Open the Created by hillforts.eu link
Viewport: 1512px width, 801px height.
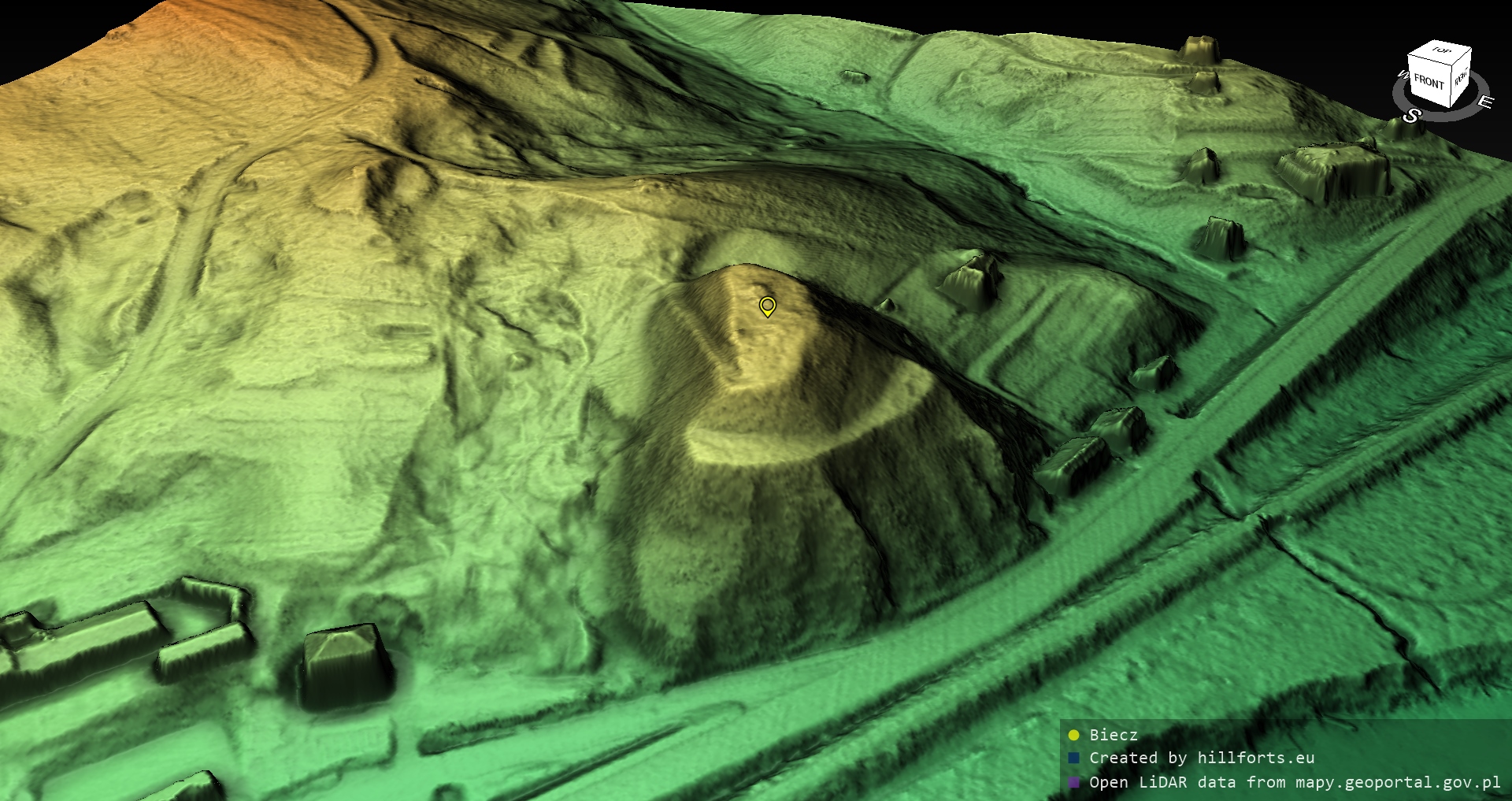1201,758
